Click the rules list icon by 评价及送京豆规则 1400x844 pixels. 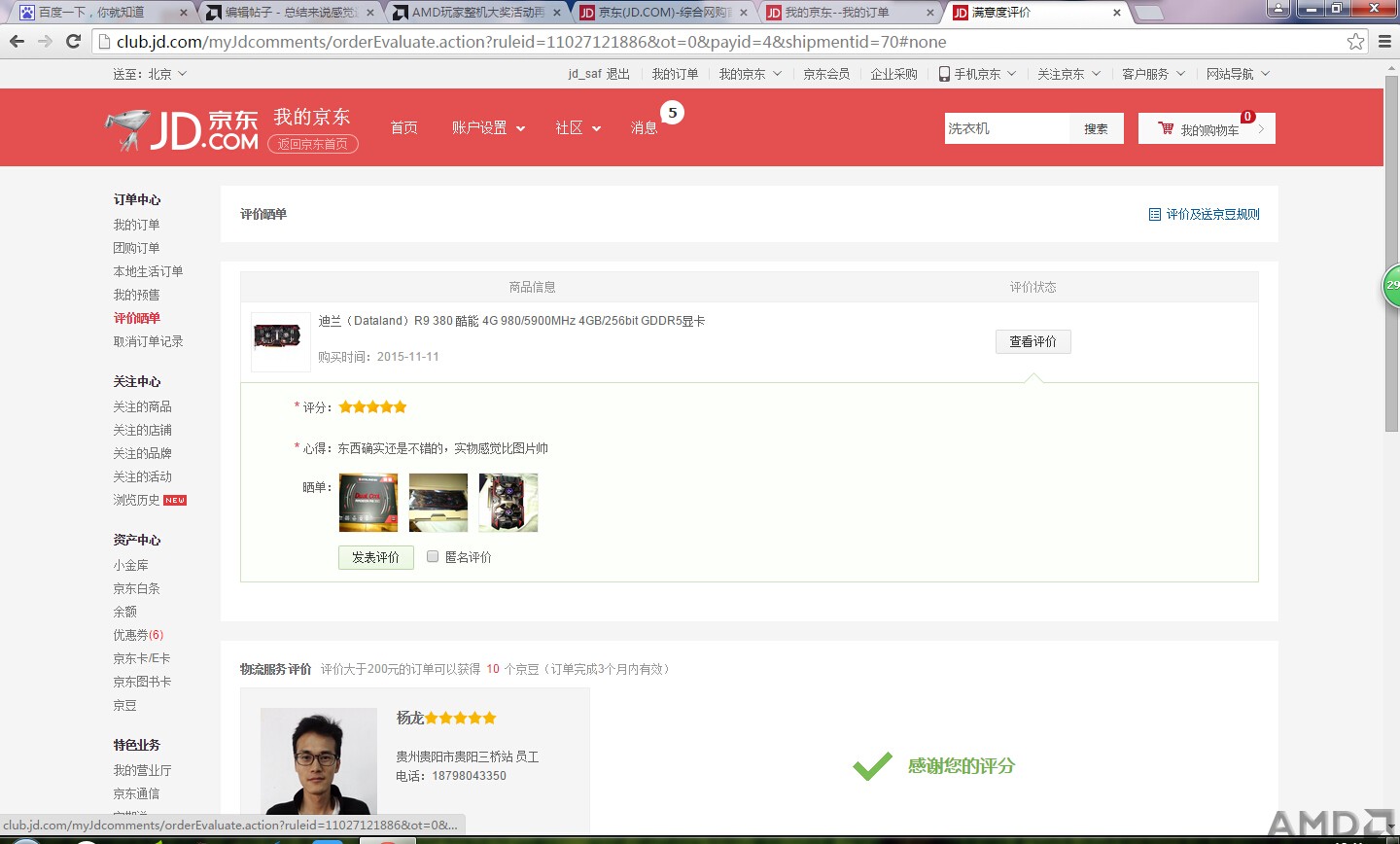pyautogui.click(x=1154, y=214)
